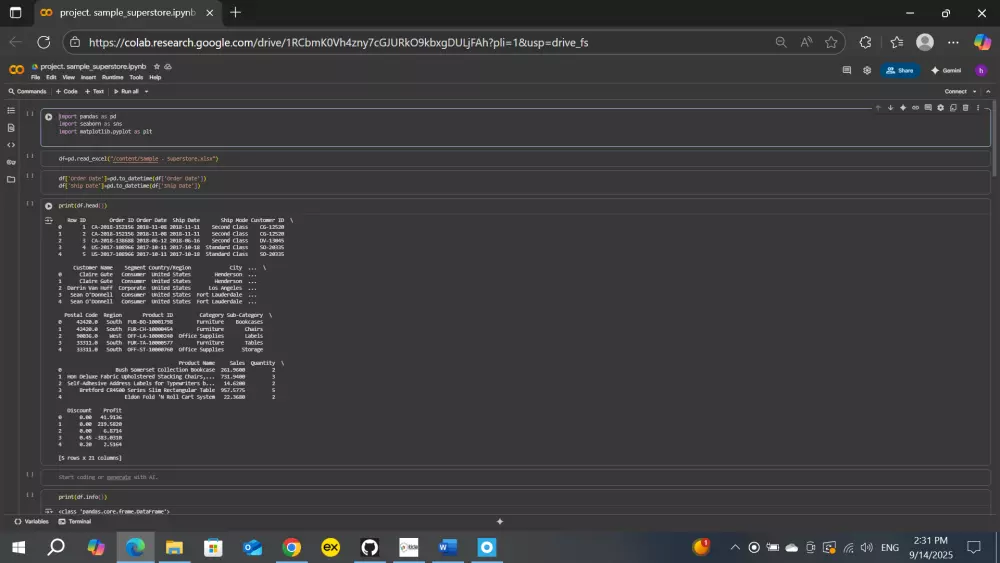The height and width of the screenshot is (563, 1000).
Task: Open the table of contents sidebar panel
Action: click(x=11, y=110)
